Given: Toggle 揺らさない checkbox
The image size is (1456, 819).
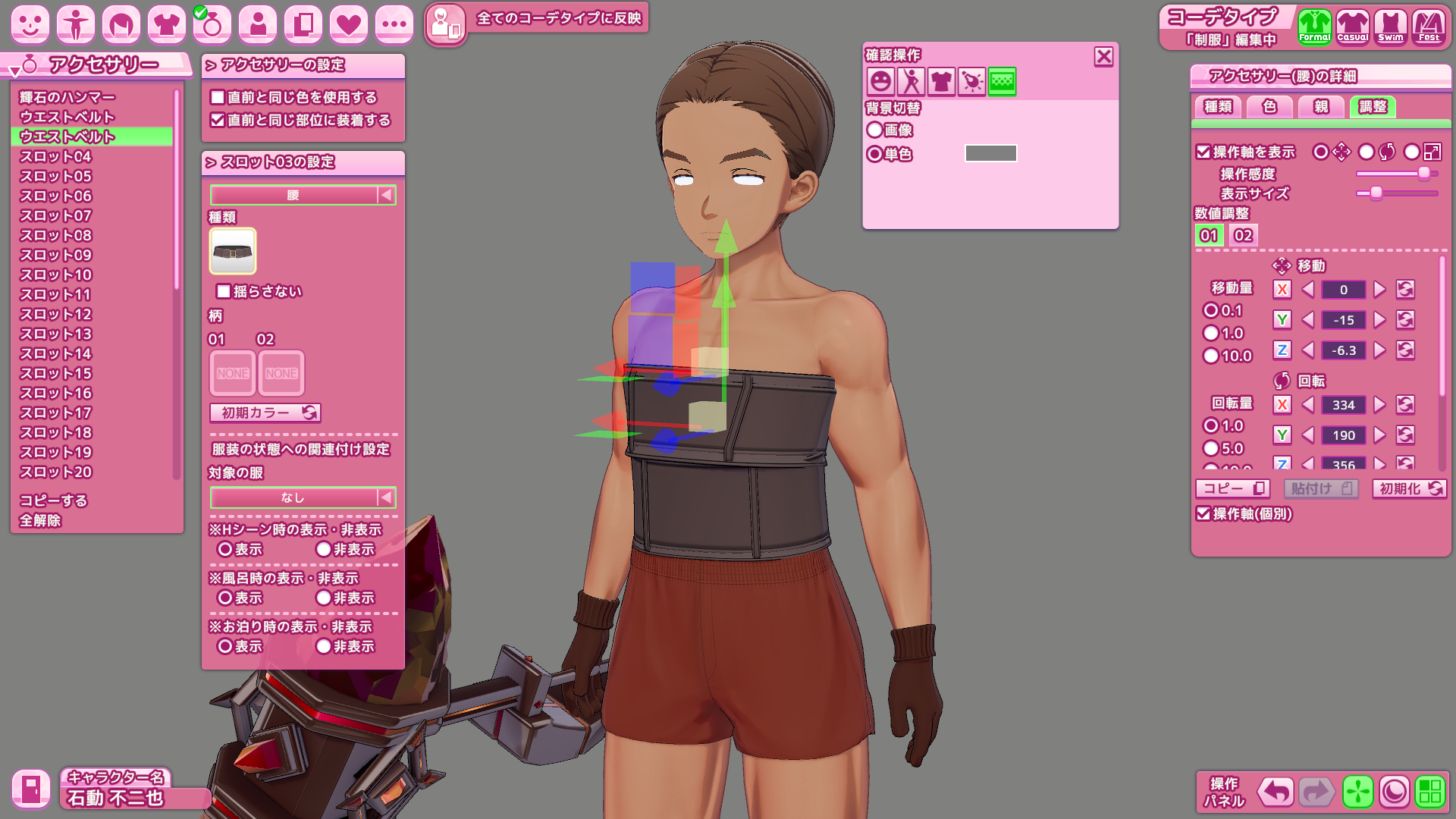Looking at the screenshot, I should [224, 291].
